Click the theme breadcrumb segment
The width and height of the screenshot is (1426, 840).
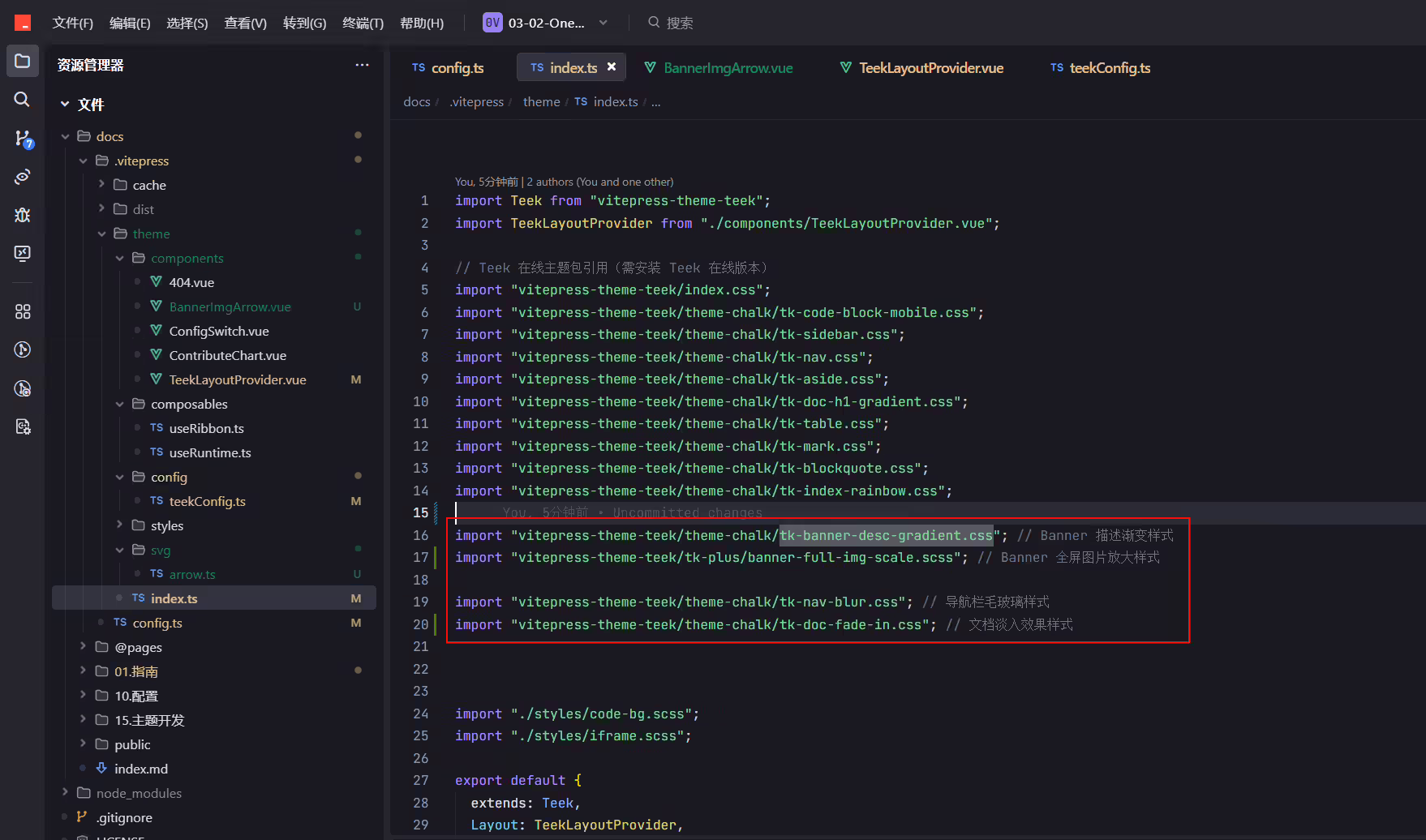point(541,101)
